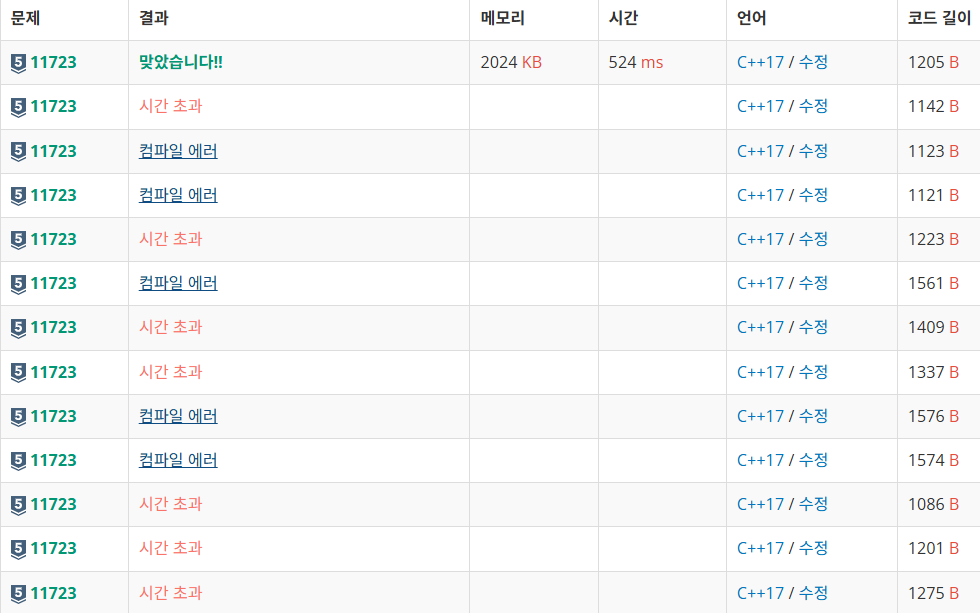Select the 1576 B code length value
The image size is (980, 613).
(933, 416)
